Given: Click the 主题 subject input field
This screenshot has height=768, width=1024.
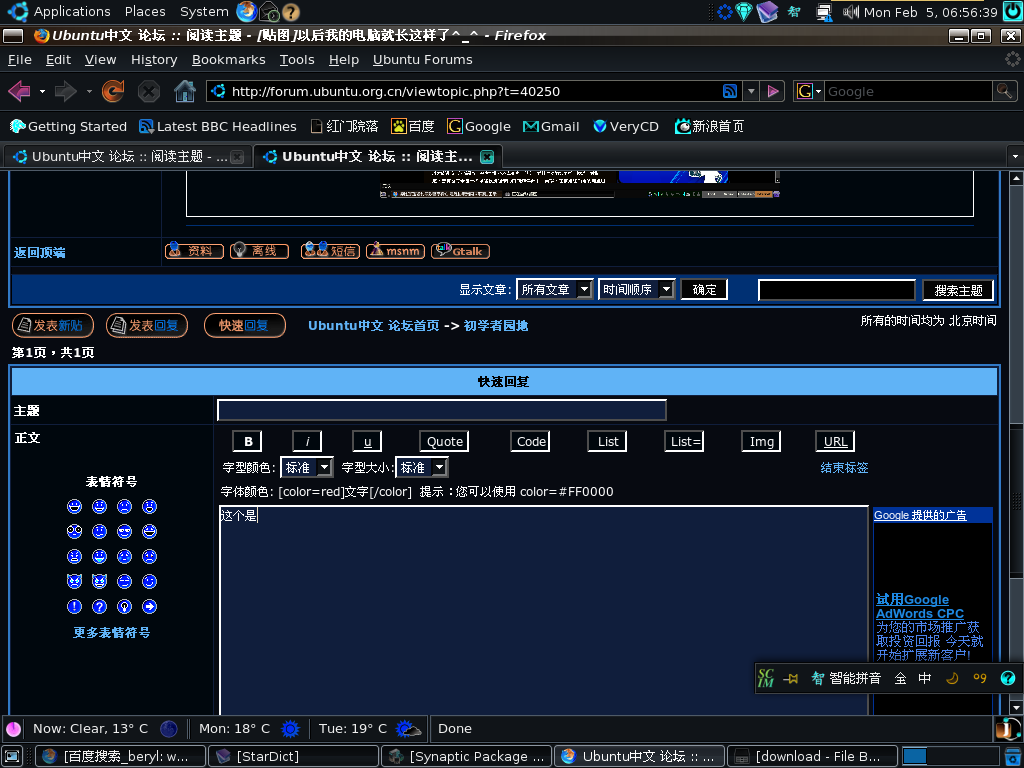Looking at the screenshot, I should tap(441, 410).
